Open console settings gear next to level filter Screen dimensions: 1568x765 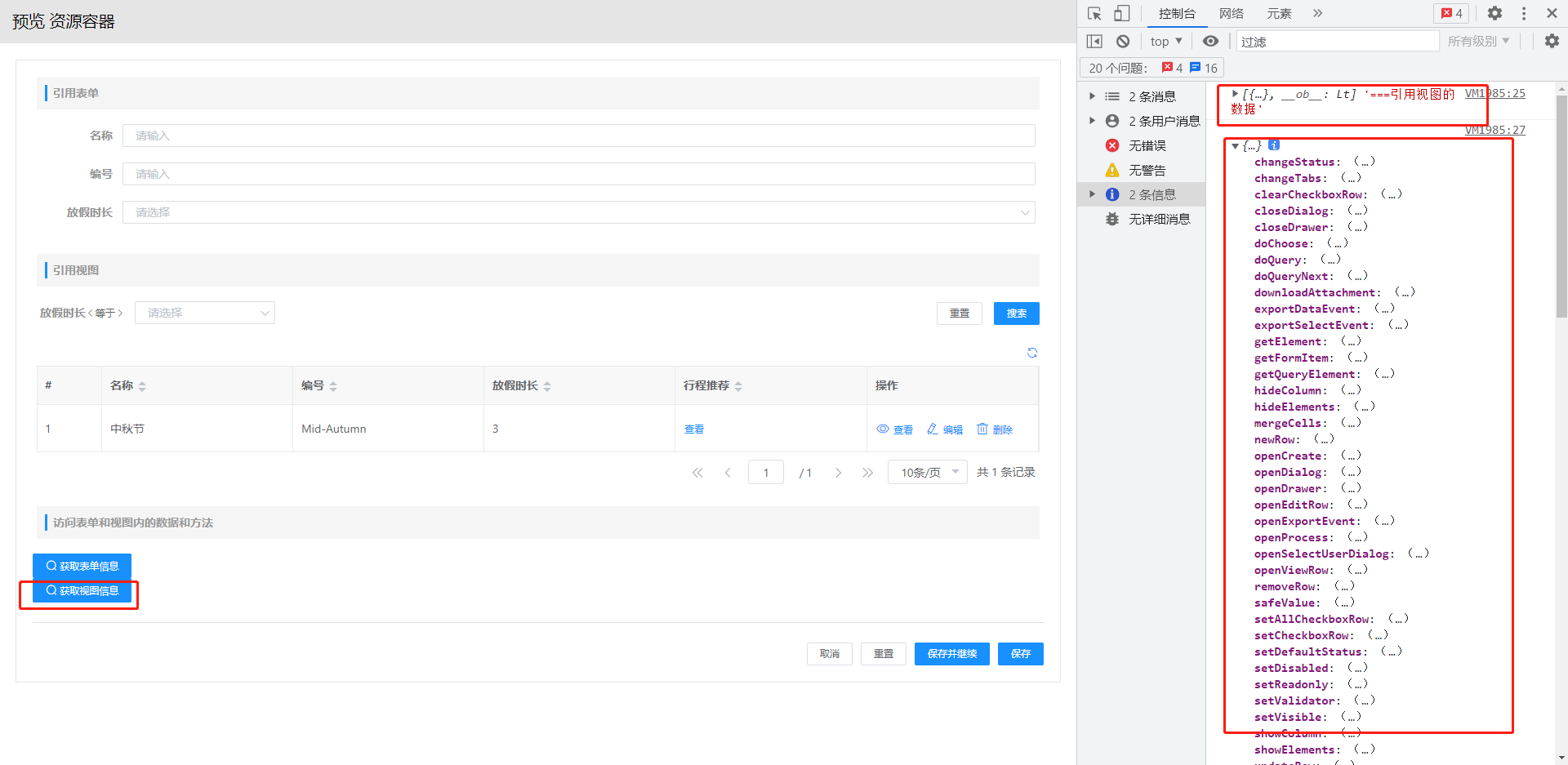click(x=1552, y=41)
